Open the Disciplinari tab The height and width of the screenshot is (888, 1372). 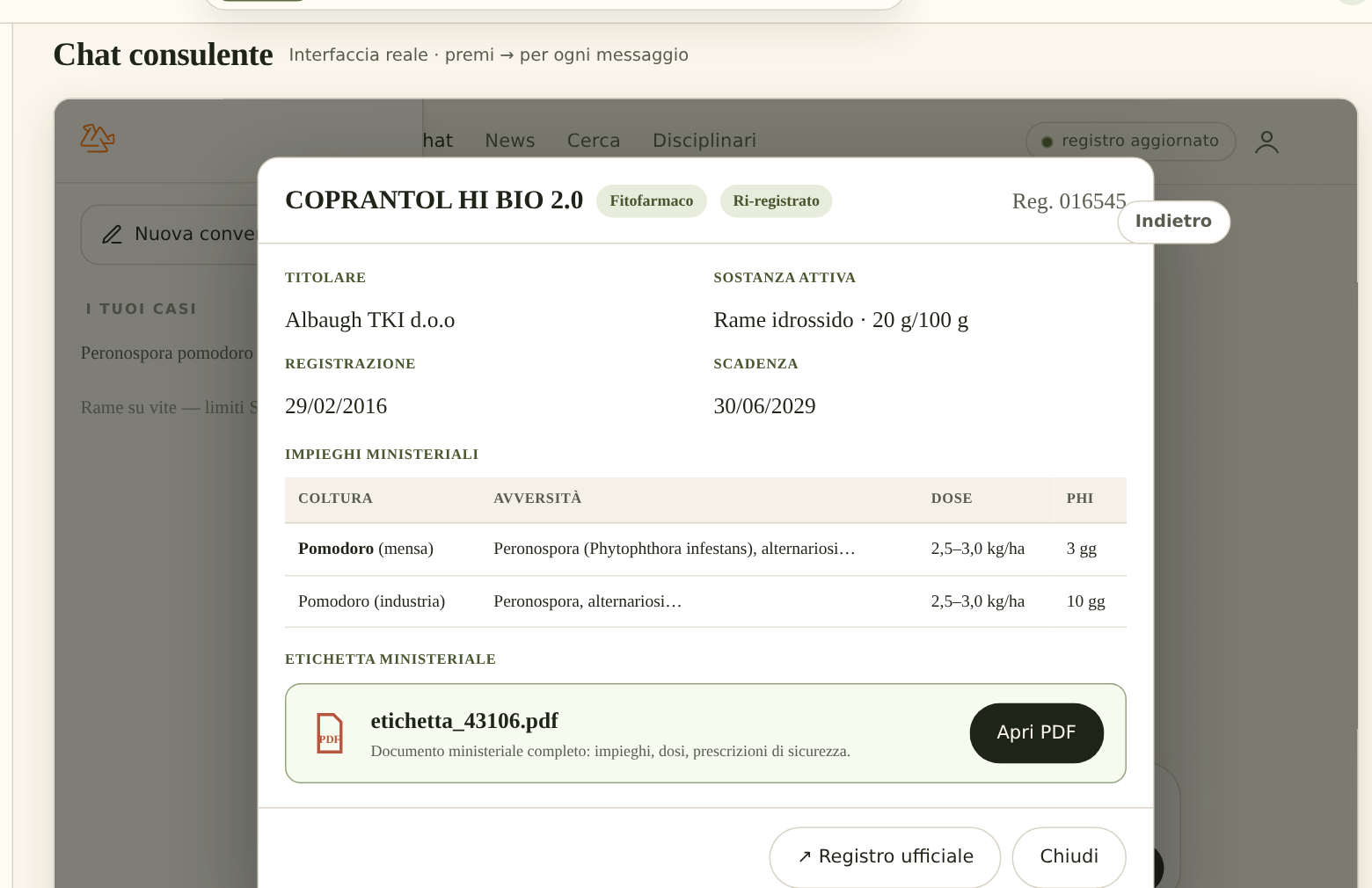[x=704, y=141]
